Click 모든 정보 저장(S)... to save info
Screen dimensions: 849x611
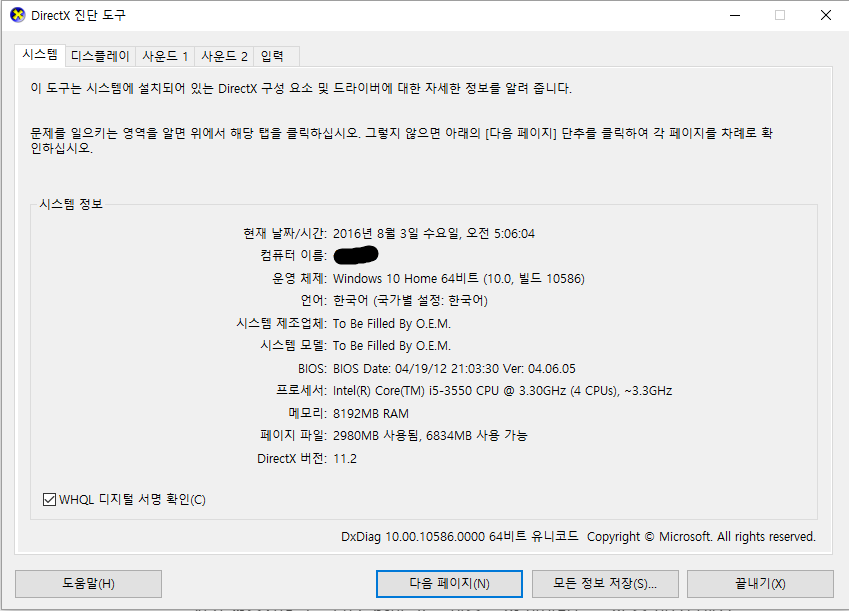click(x=605, y=583)
